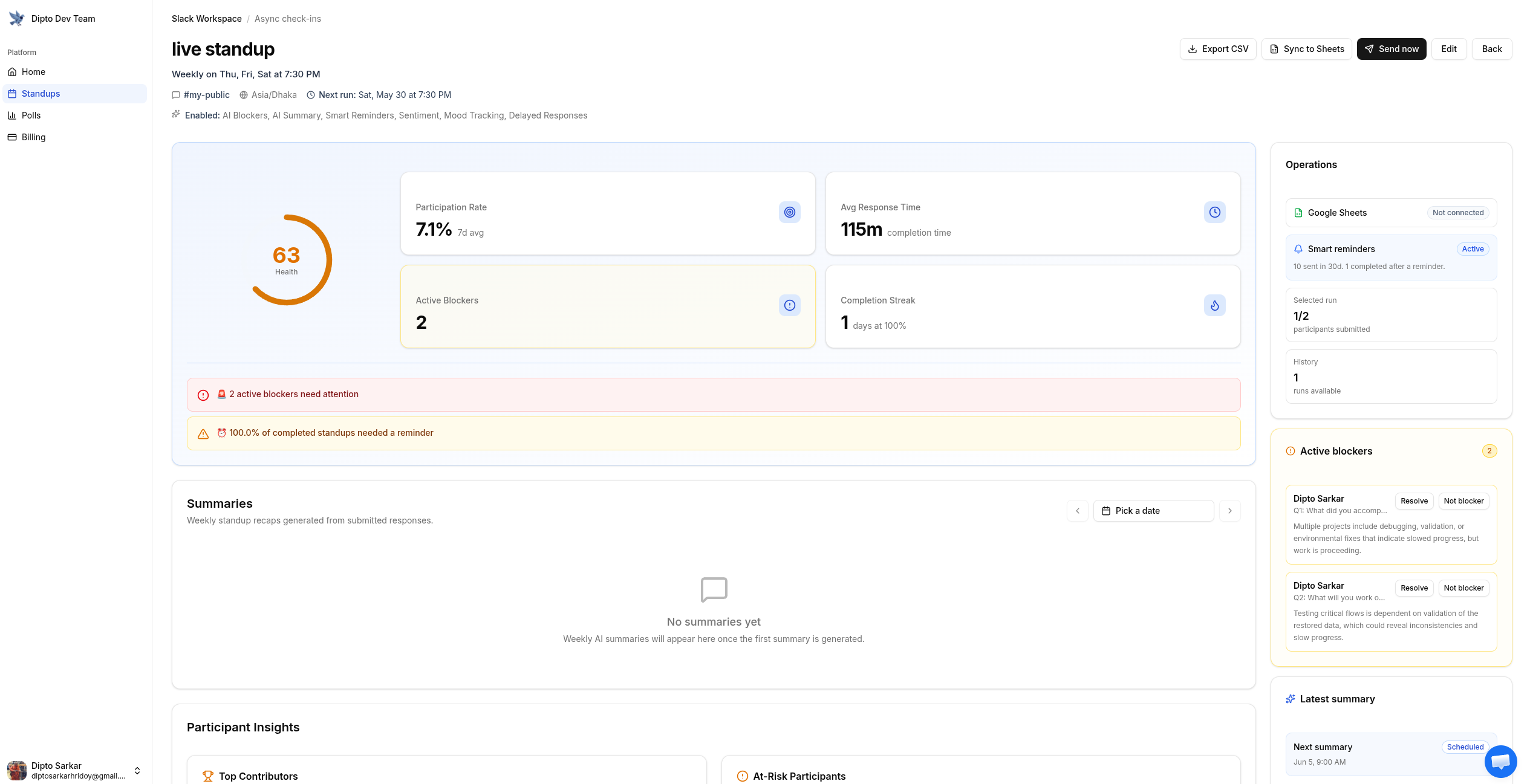Viewport: 1530px width, 784px height.
Task: Resolve the Q1 blocker from Dipto Sarkar
Action: point(1414,501)
